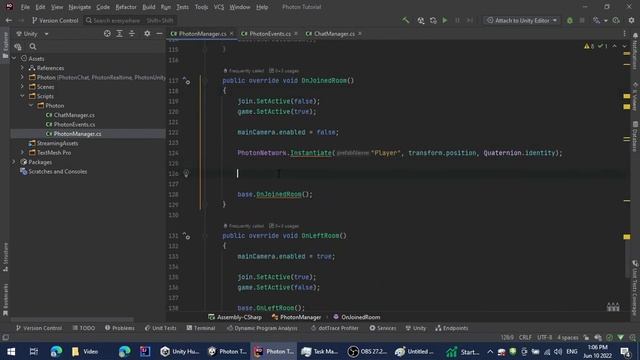Viewport: 640px width, 360px height.
Task: Open the Unit Tests tool window
Action: pyautogui.click(x=160, y=328)
